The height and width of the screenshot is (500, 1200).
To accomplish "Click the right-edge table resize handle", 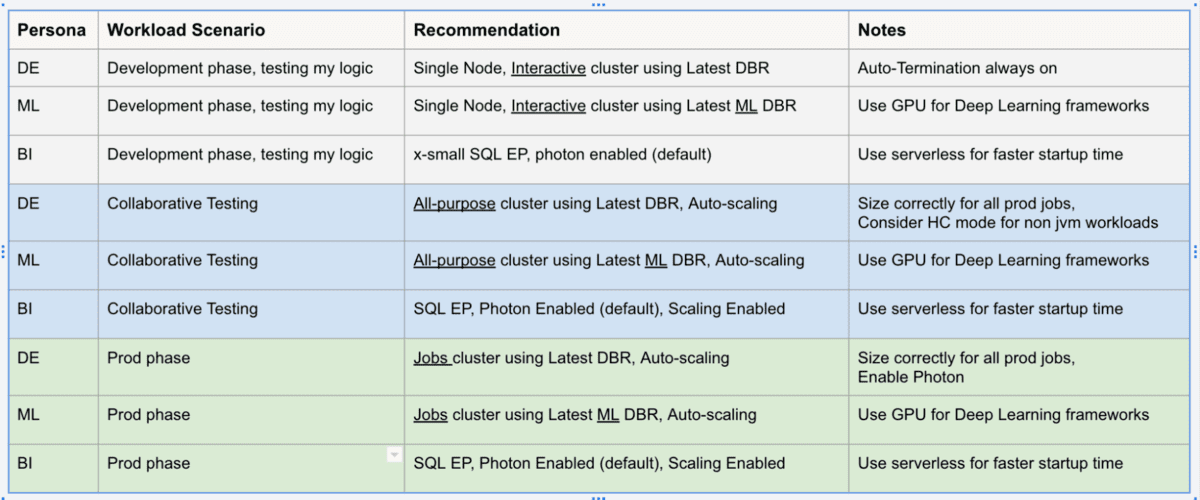I will (x=1195, y=251).
